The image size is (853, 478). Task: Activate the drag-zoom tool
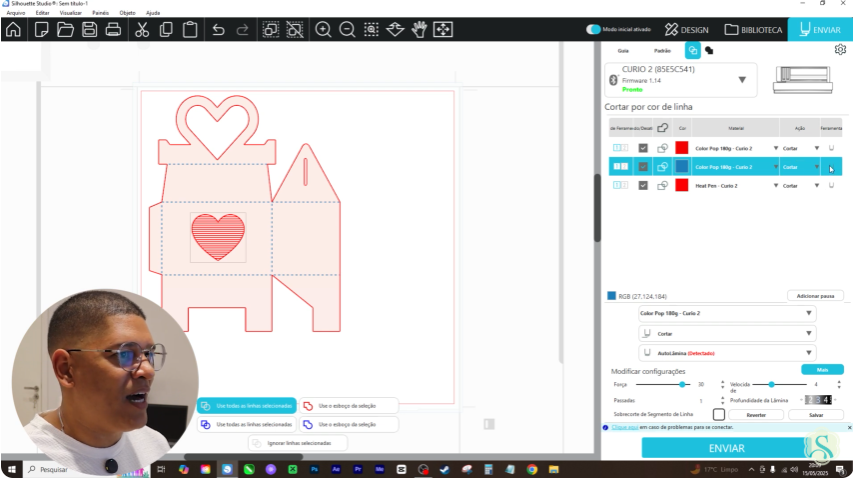395,29
